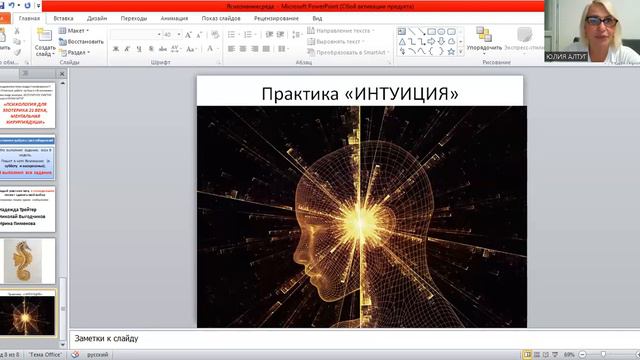Select the five-point star shape
Image resolution: width=640 pixels, height=360 pixels.
tap(451, 52)
